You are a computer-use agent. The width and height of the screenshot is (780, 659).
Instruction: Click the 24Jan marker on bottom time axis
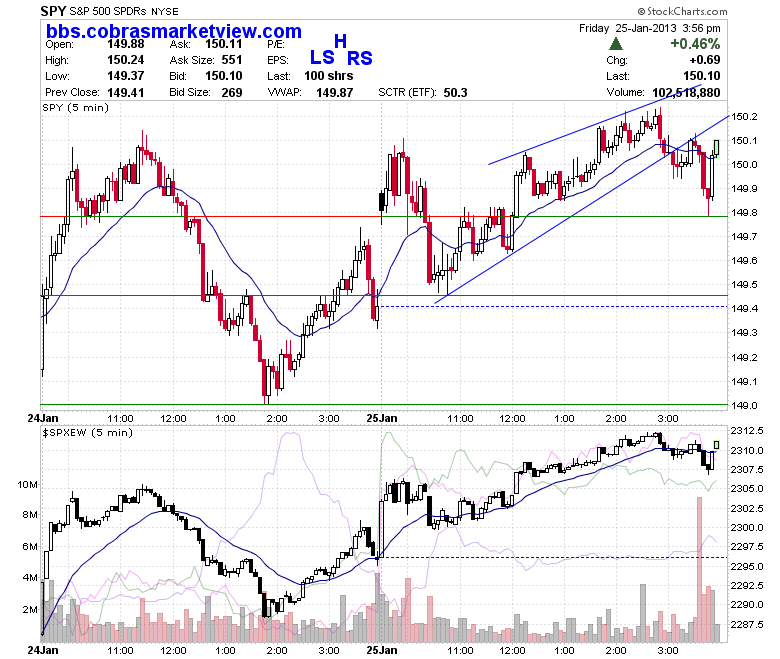(43, 650)
